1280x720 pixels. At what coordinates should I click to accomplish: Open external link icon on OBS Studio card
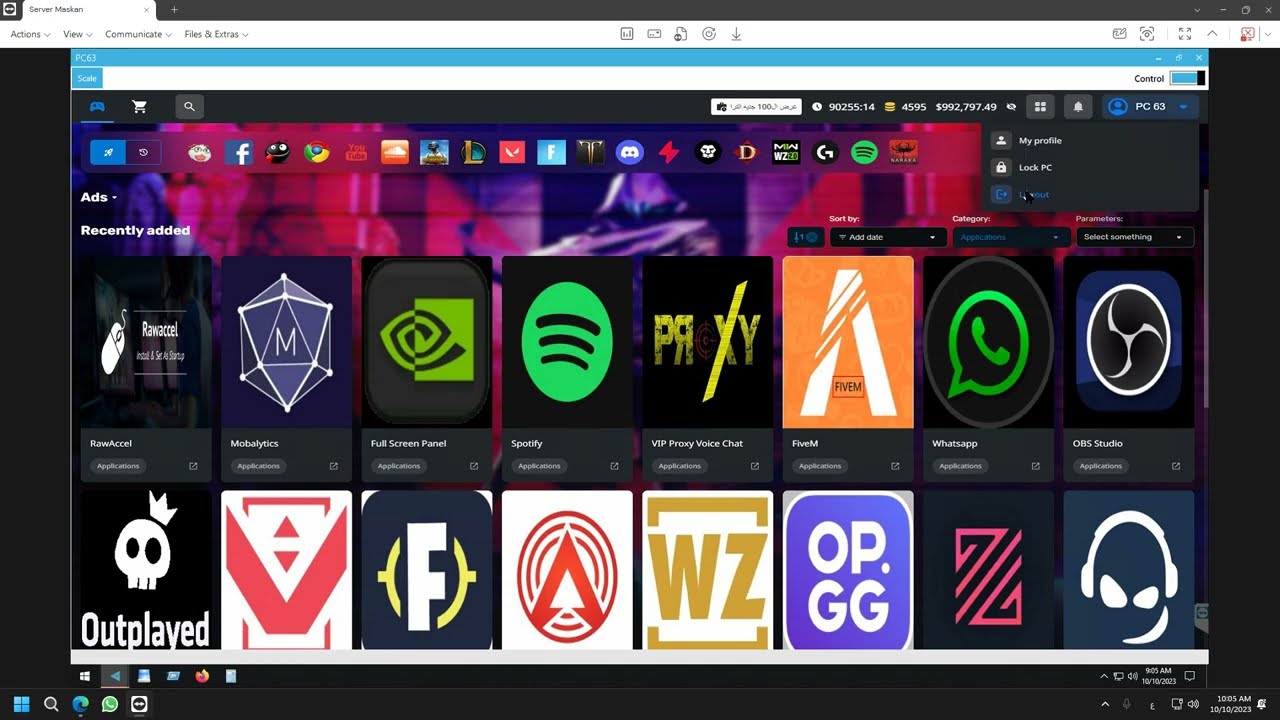[1176, 466]
